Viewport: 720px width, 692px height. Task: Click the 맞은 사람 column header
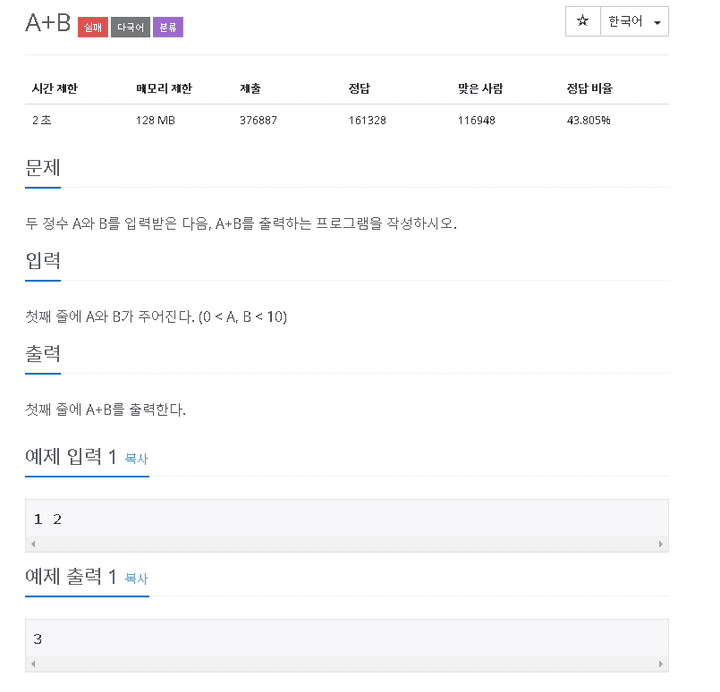(x=480, y=88)
